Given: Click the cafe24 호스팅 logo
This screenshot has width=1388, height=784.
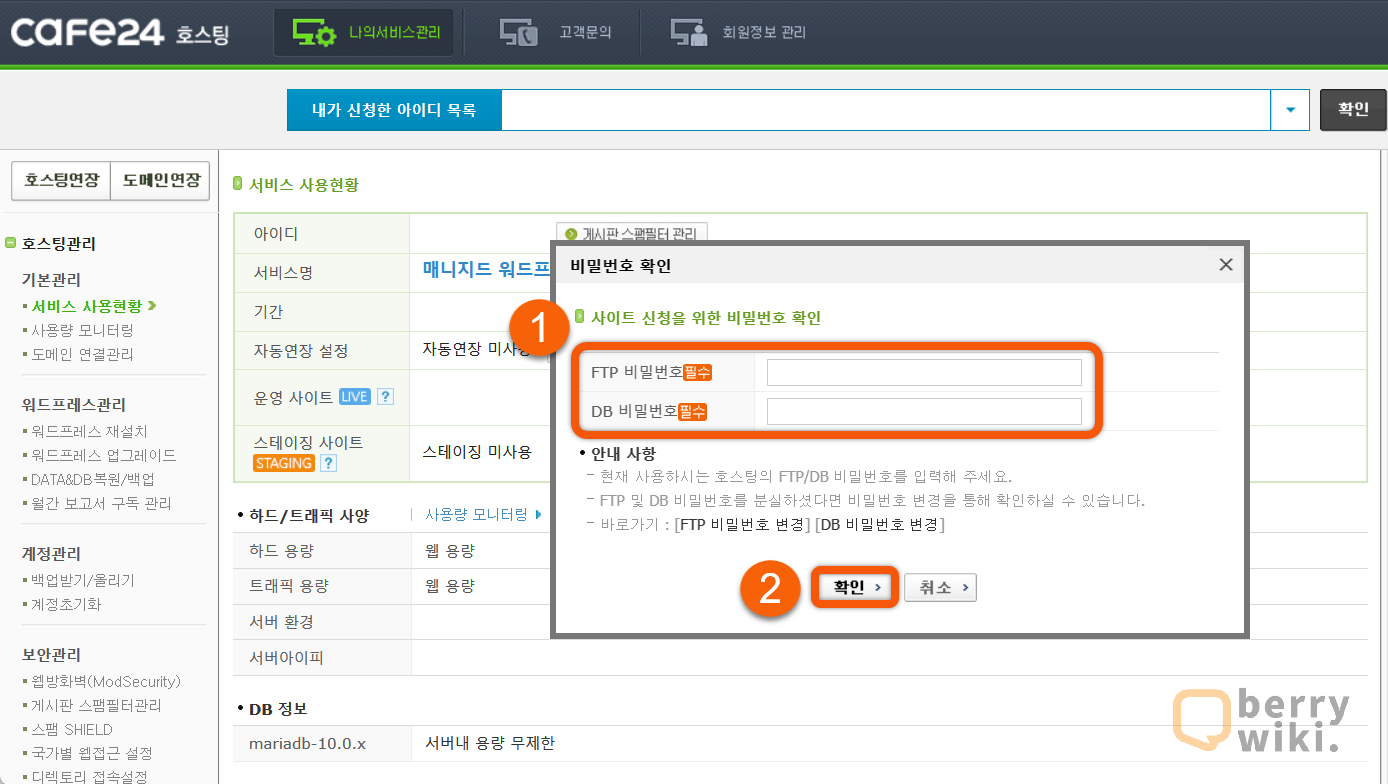Looking at the screenshot, I should pyautogui.click(x=119, y=32).
